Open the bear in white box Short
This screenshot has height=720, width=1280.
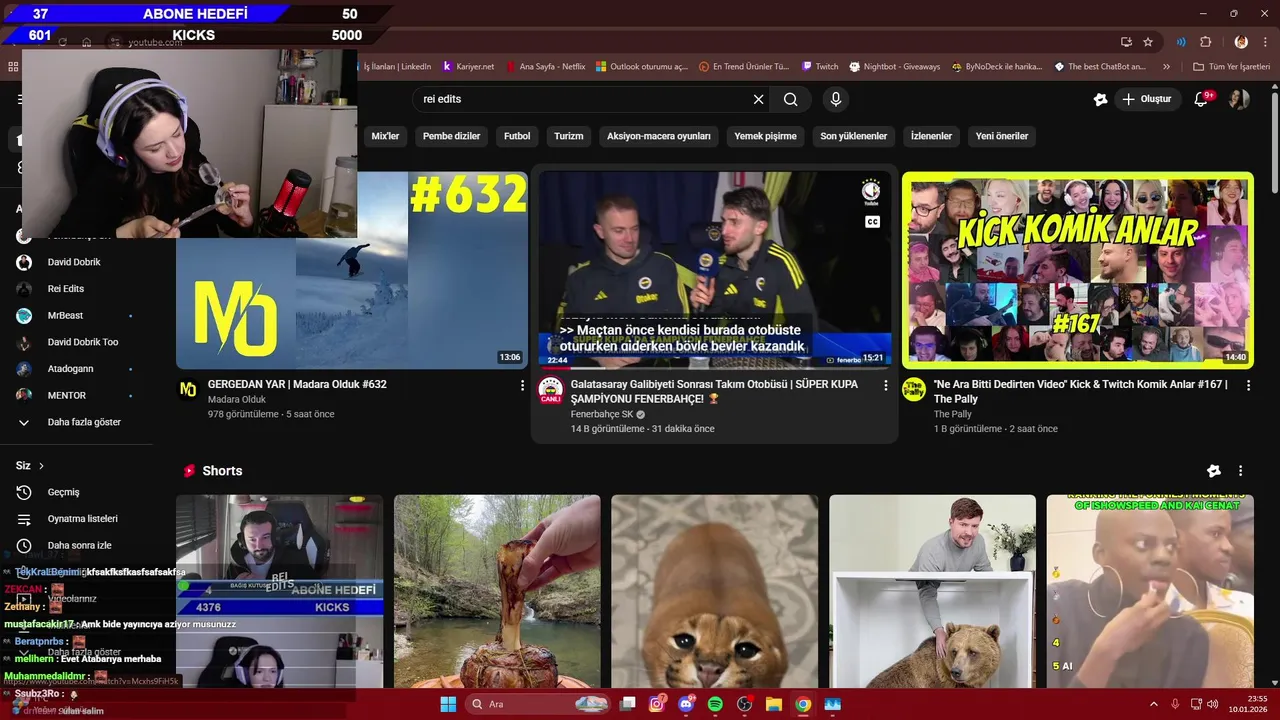tap(932, 592)
